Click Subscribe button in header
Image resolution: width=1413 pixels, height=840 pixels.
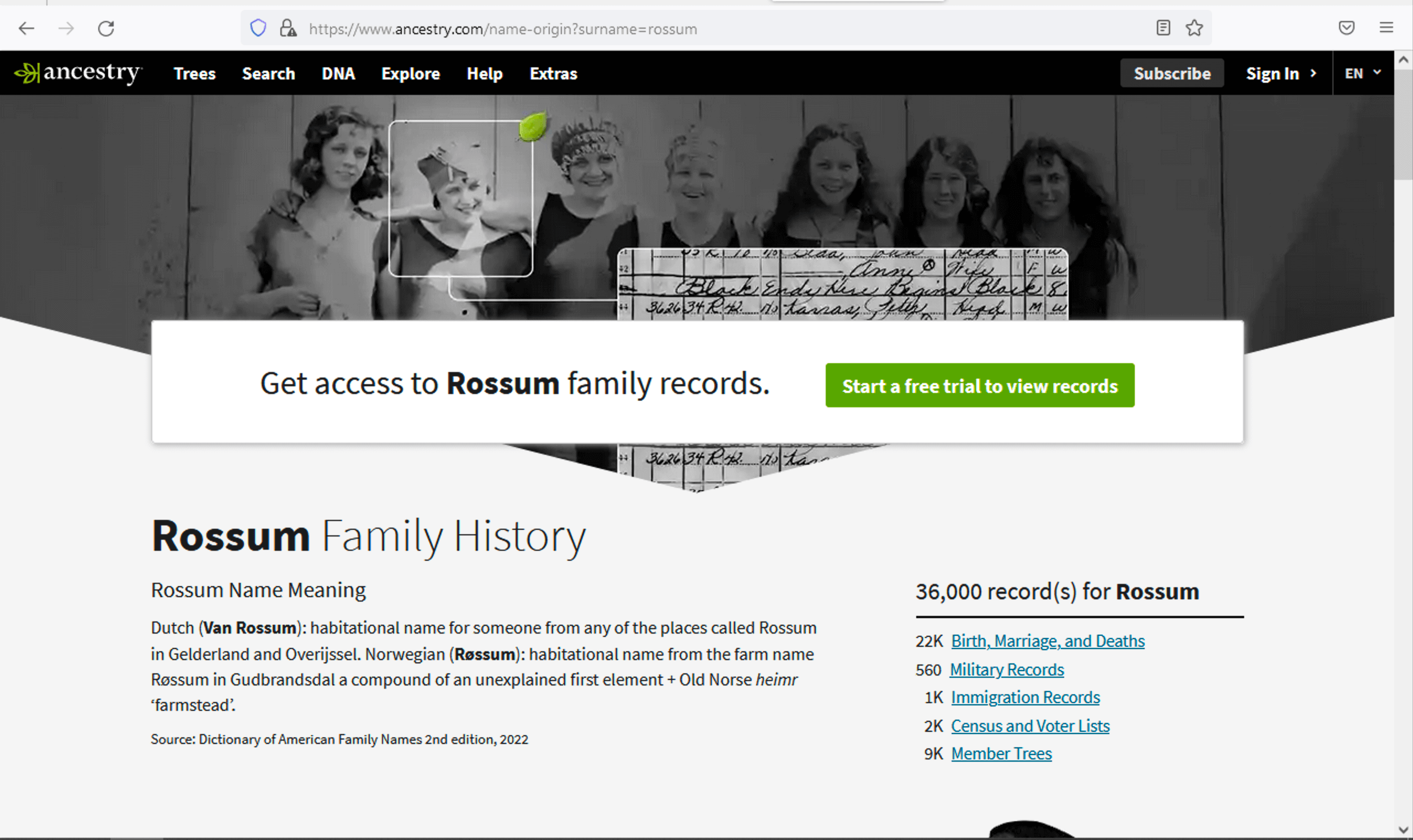click(1172, 72)
